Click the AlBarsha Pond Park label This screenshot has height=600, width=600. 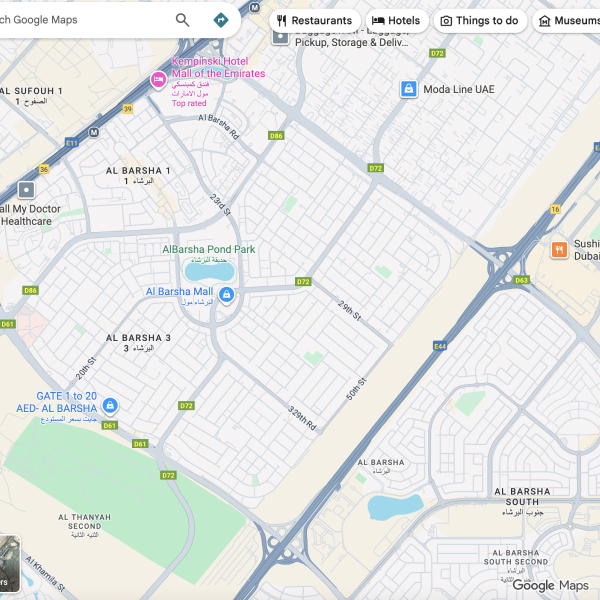click(x=209, y=249)
